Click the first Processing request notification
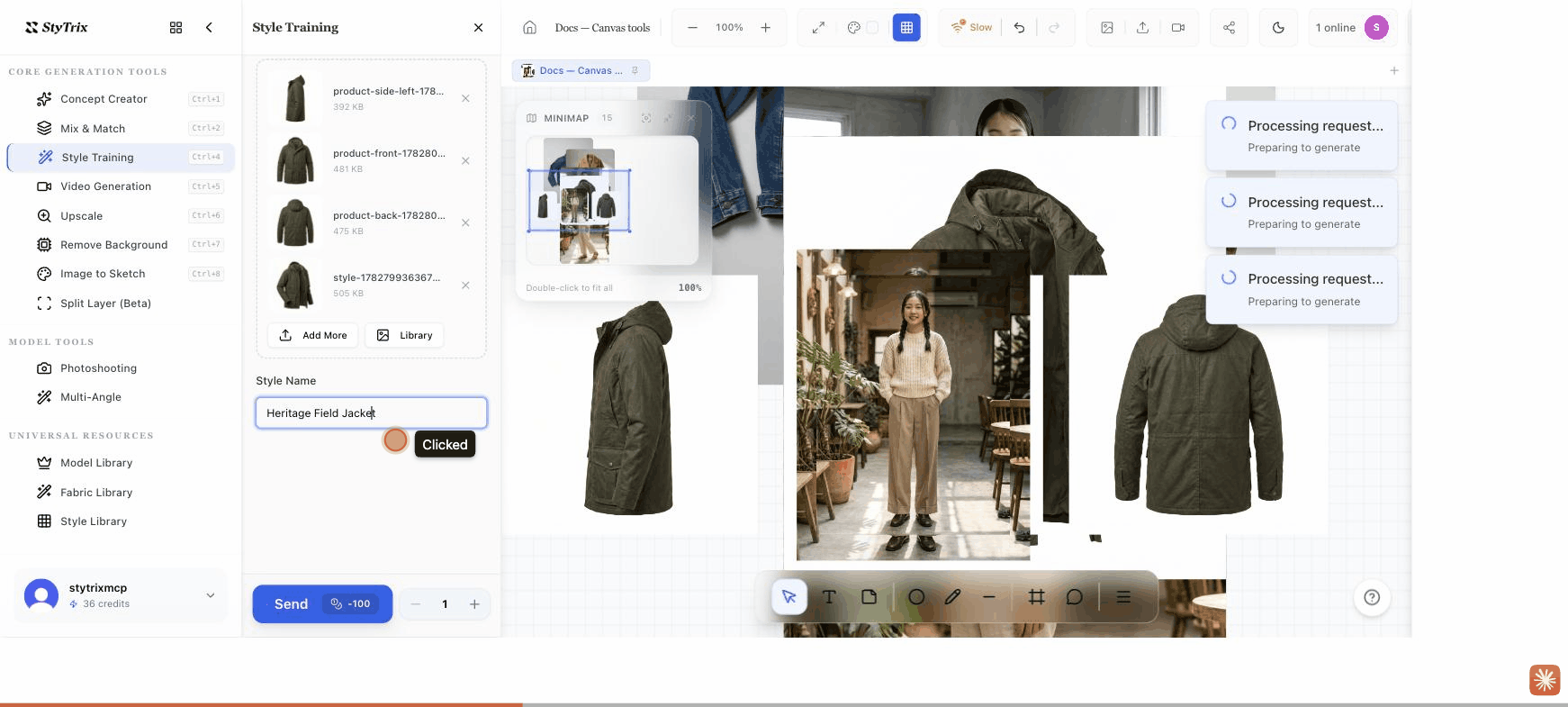 1302,136
